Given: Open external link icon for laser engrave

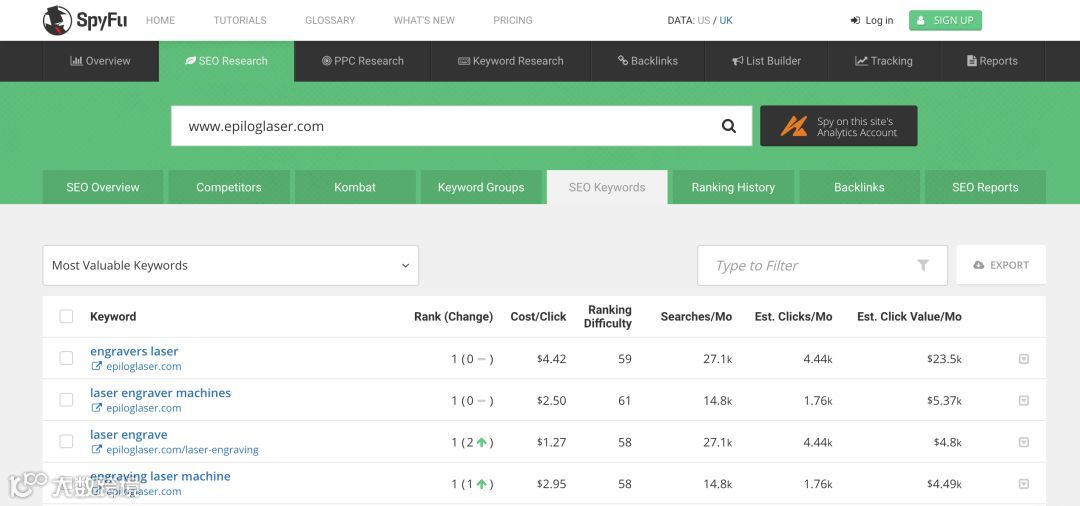Looking at the screenshot, I should click(97, 450).
